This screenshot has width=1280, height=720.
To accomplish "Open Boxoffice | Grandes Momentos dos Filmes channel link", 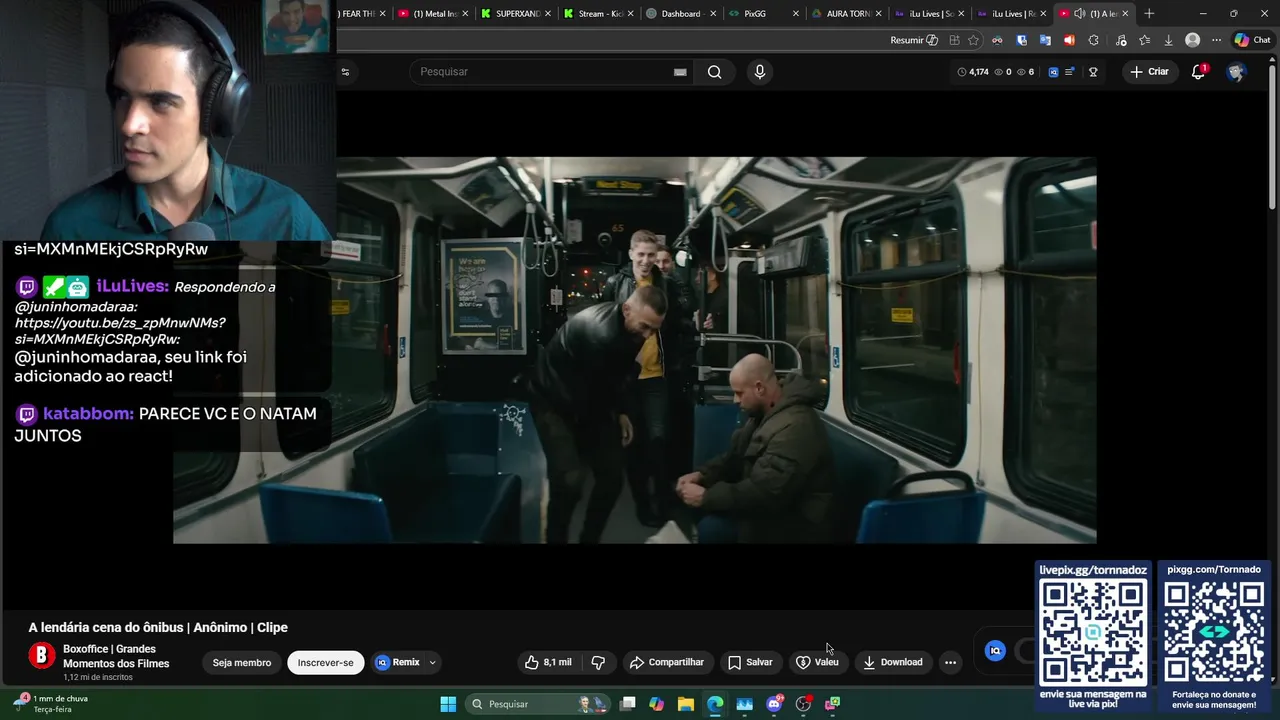I will point(116,656).
